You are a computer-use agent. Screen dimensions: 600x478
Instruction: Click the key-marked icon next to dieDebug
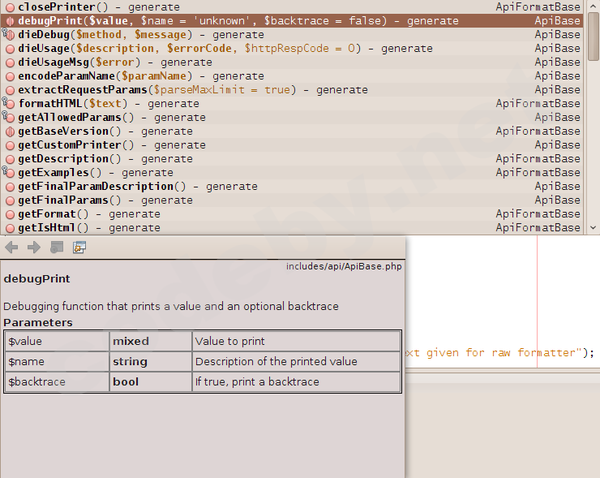point(9,34)
